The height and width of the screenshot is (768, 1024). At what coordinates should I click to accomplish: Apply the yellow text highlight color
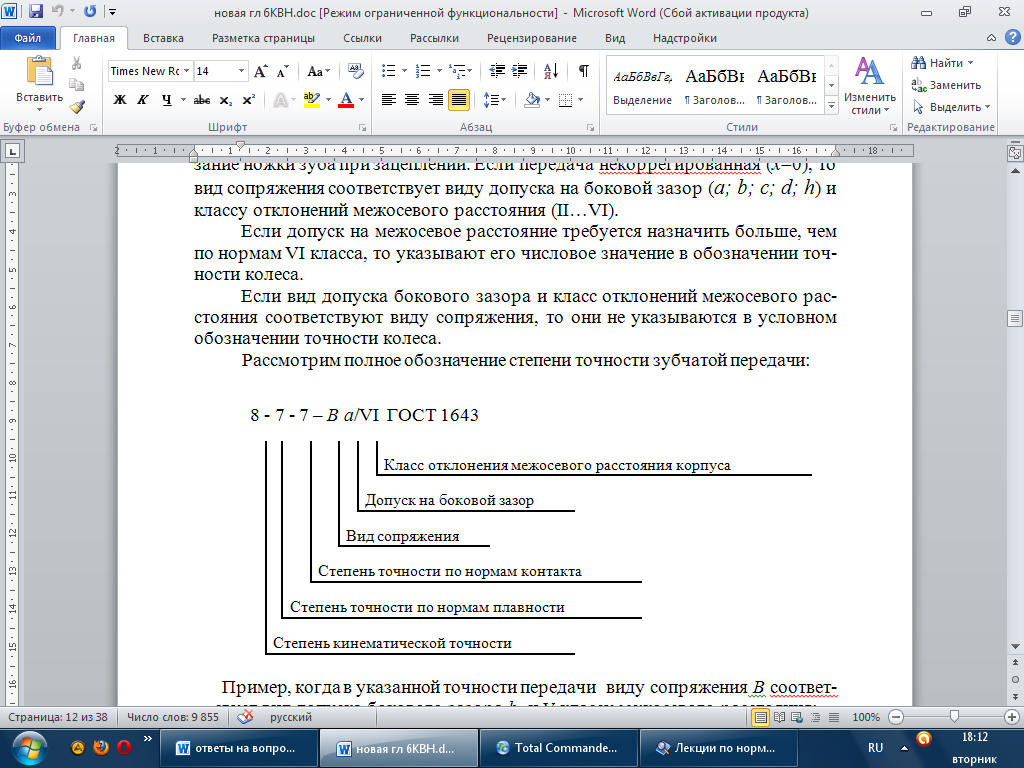pos(312,100)
